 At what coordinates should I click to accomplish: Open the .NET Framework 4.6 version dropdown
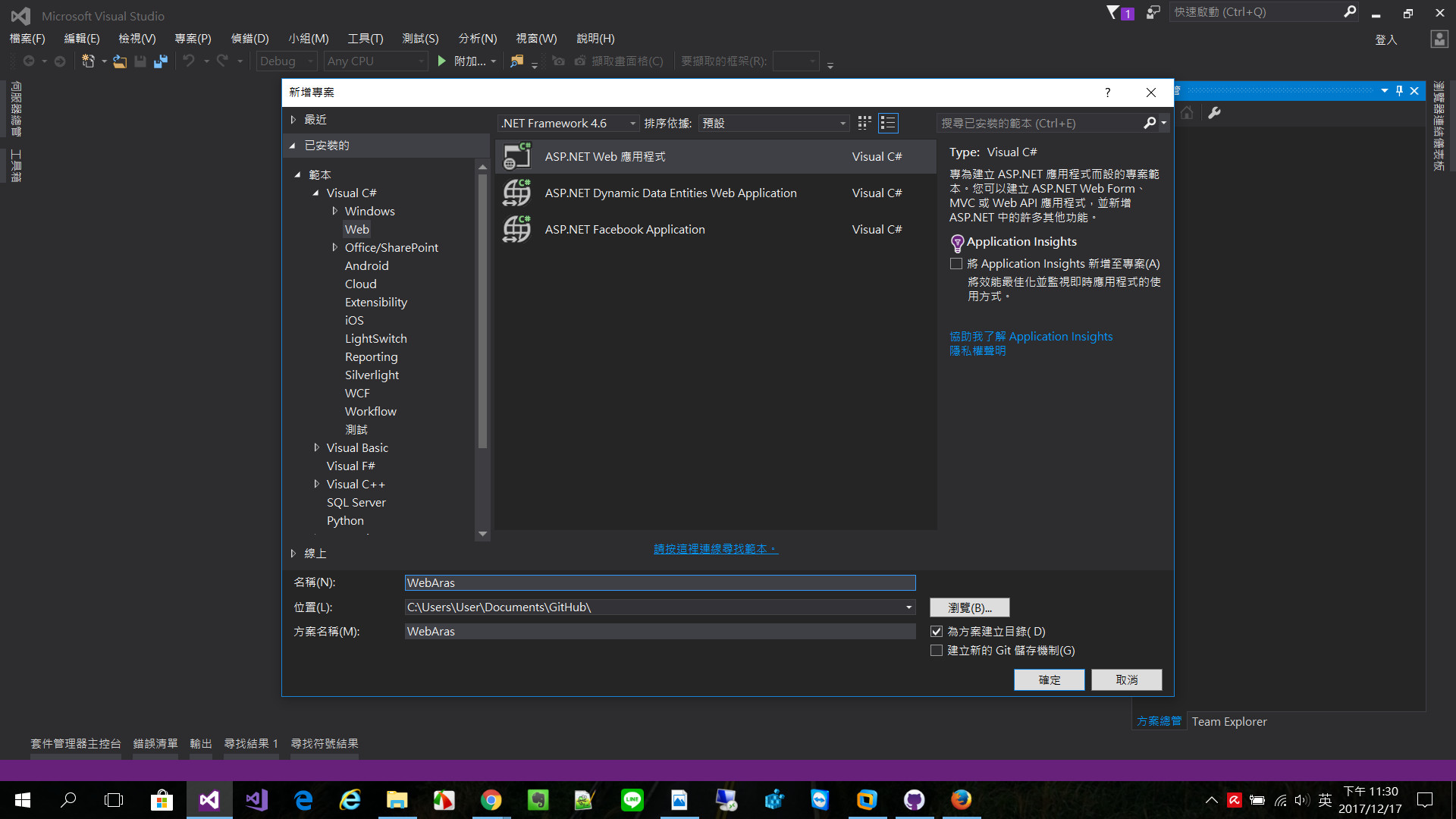(568, 123)
